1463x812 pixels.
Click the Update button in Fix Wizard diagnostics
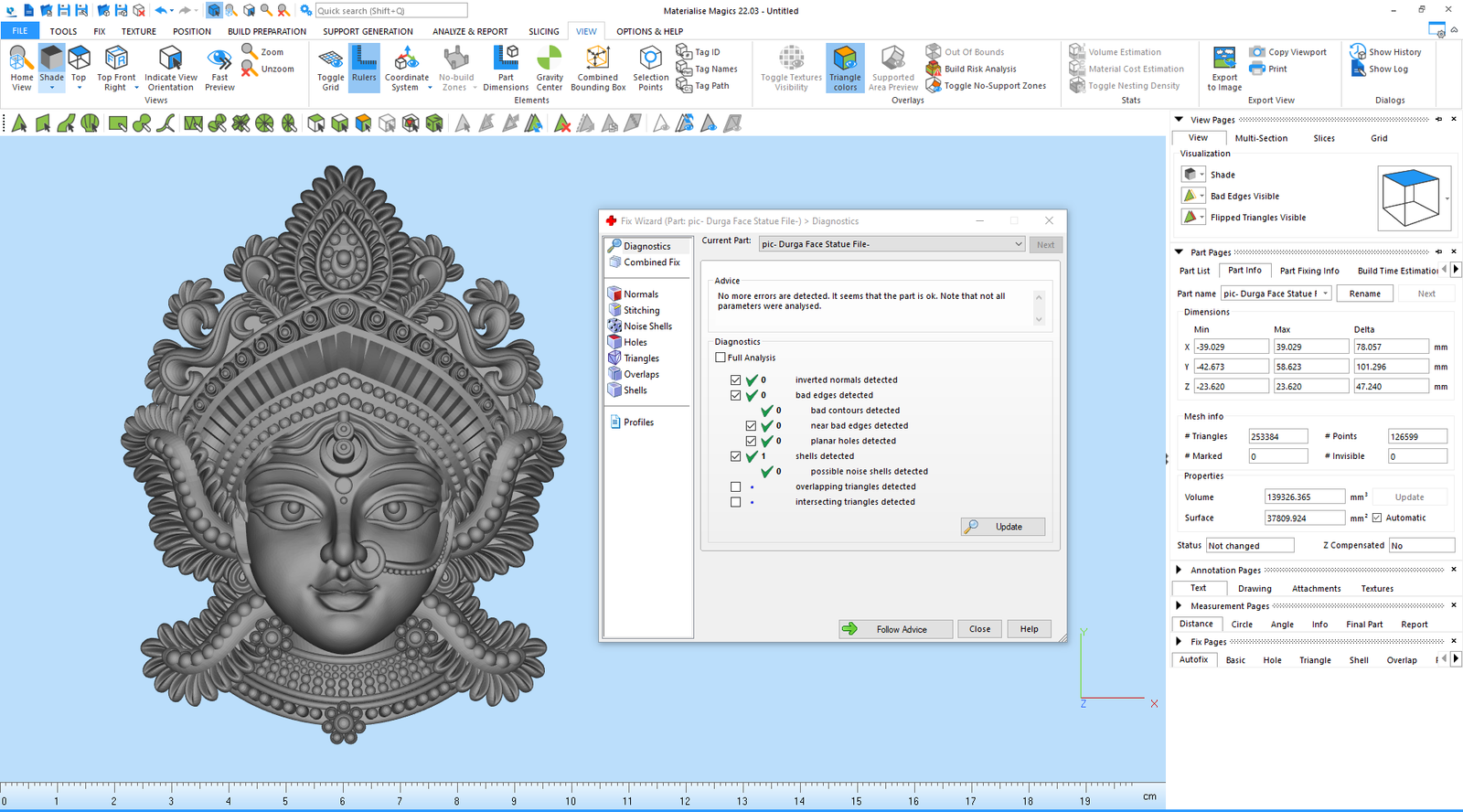[1002, 527]
